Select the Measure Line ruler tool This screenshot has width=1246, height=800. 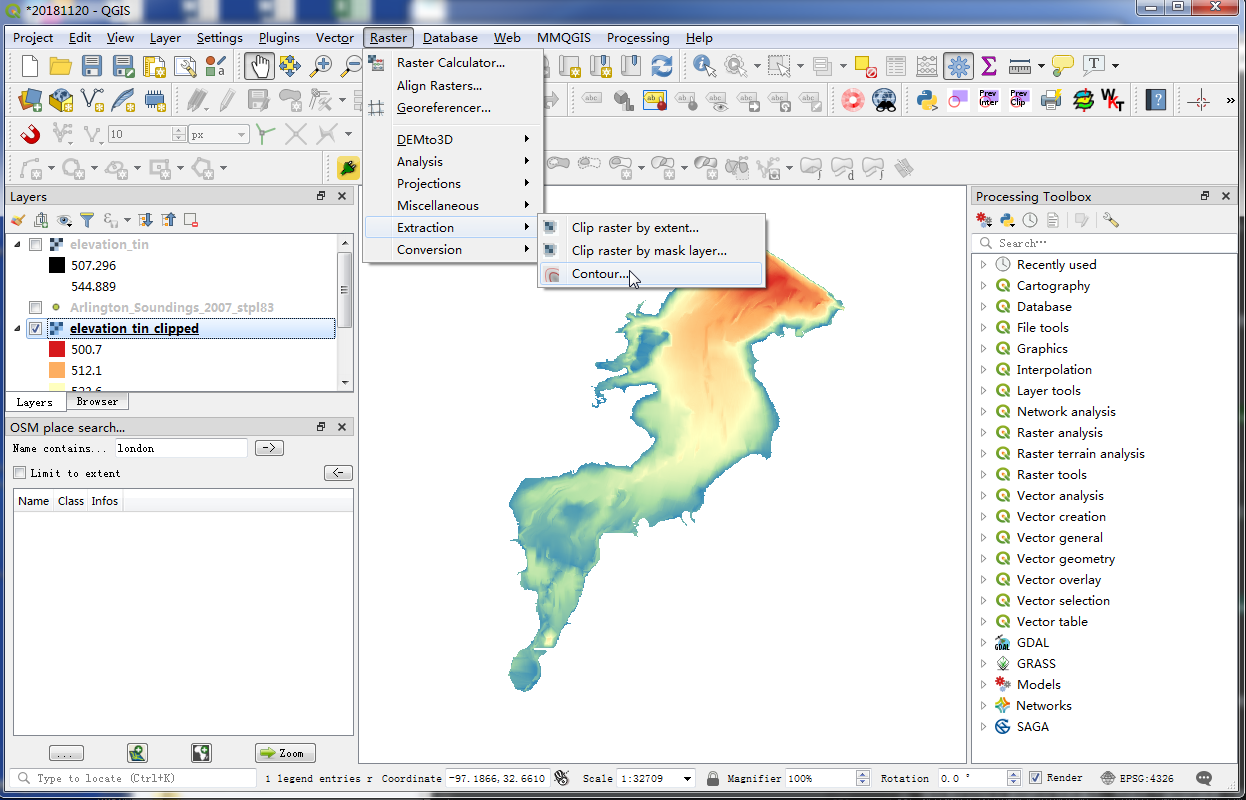1020,67
